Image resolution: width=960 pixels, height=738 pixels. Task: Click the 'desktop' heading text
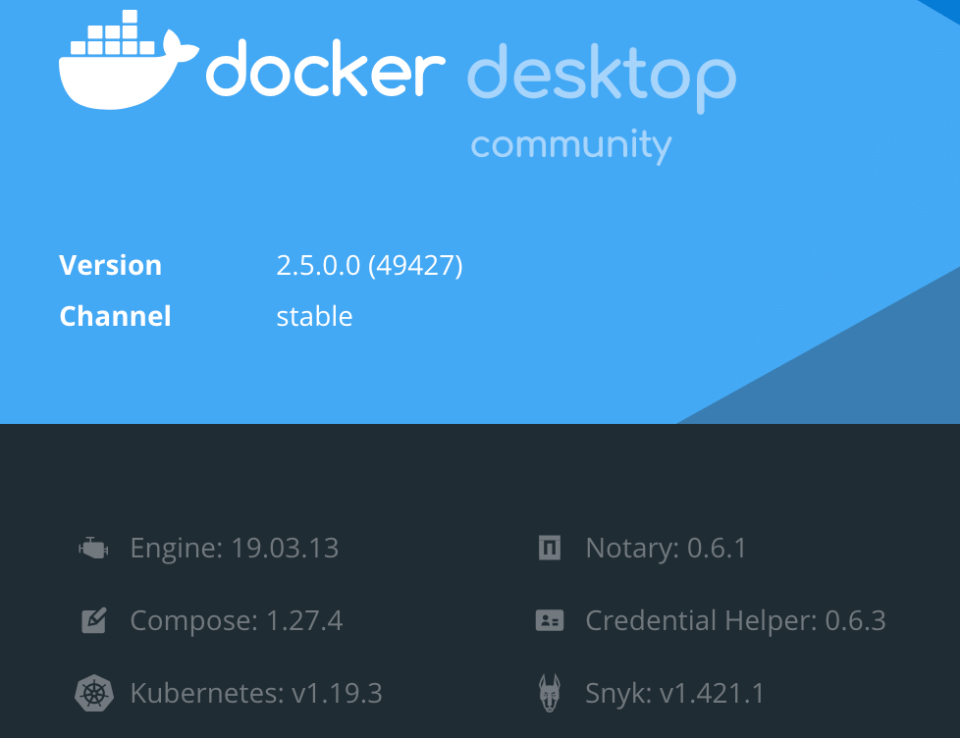pyautogui.click(x=602, y=78)
